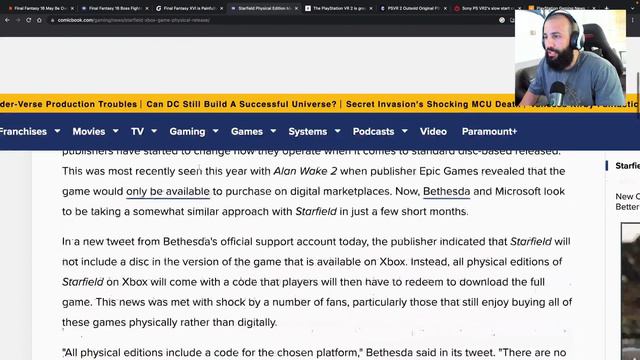
Task: Close 'The PlayStation VR 2 is' tab
Action: pos(371,8)
